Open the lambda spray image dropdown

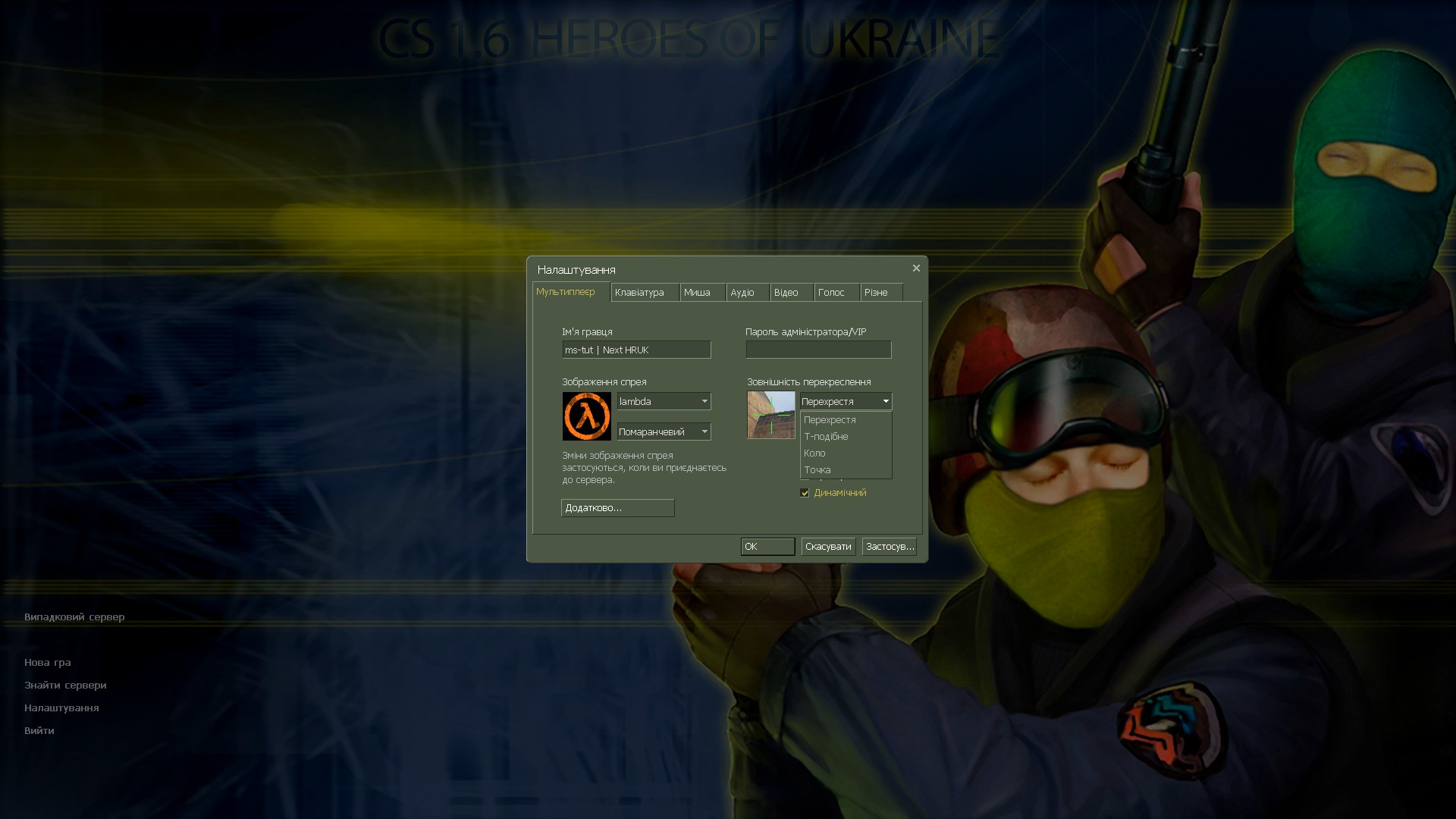coord(664,401)
